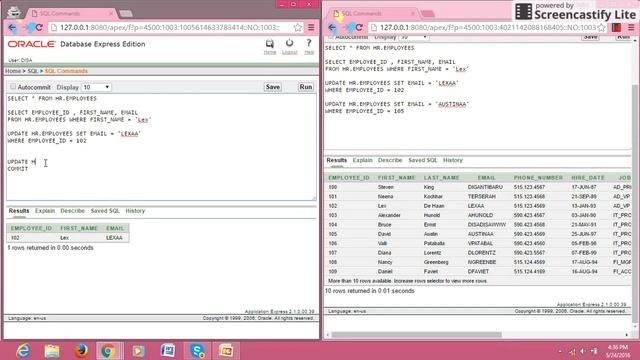
Task: Open the Display dropdown in right window
Action: [413, 37]
